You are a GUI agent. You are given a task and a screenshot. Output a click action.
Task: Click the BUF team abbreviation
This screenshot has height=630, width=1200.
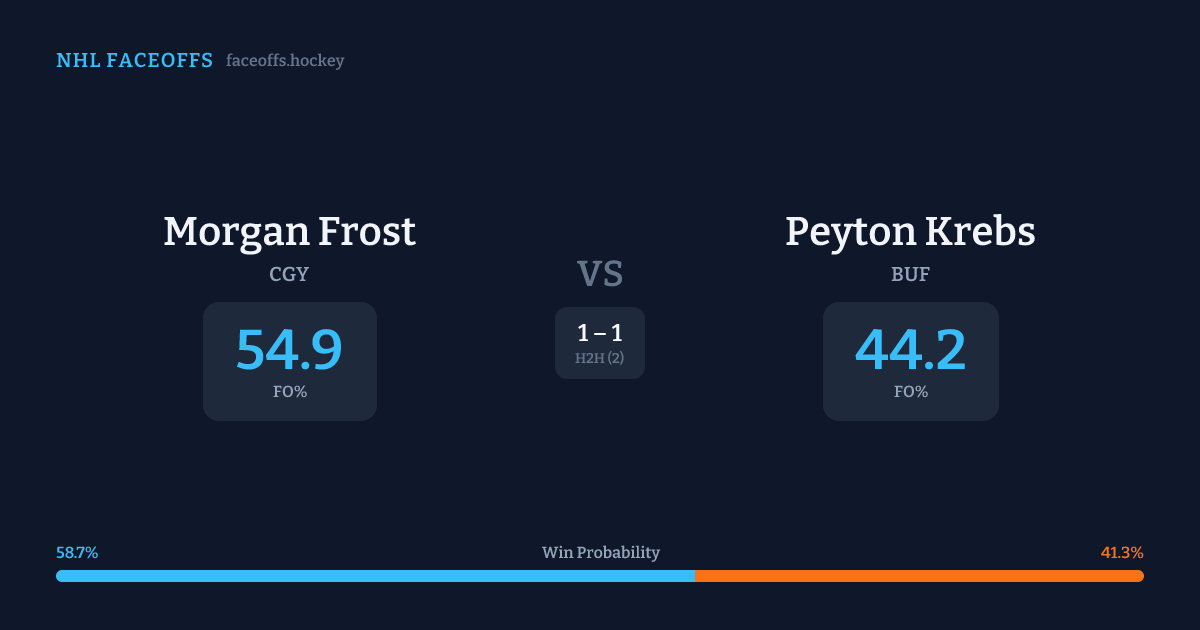910,275
